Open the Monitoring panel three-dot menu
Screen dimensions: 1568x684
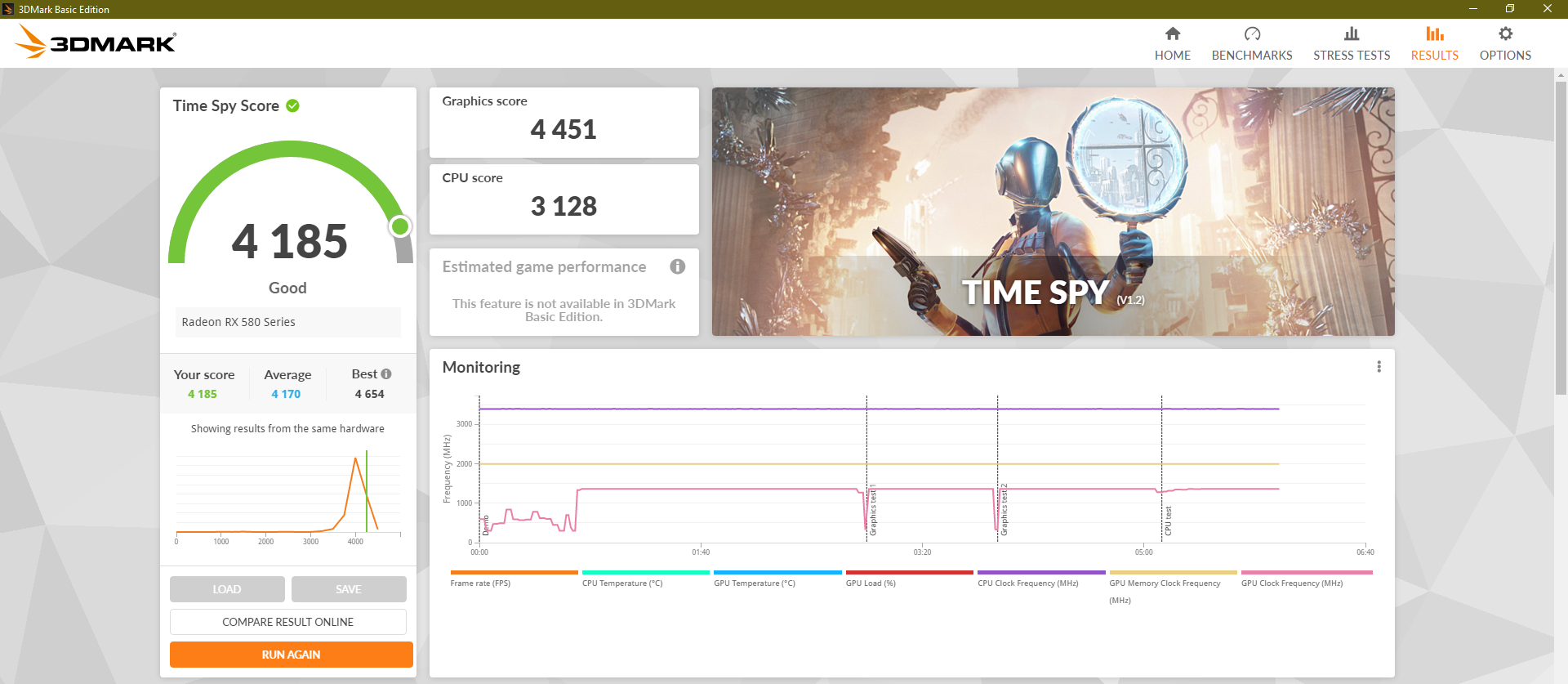coord(1379,367)
